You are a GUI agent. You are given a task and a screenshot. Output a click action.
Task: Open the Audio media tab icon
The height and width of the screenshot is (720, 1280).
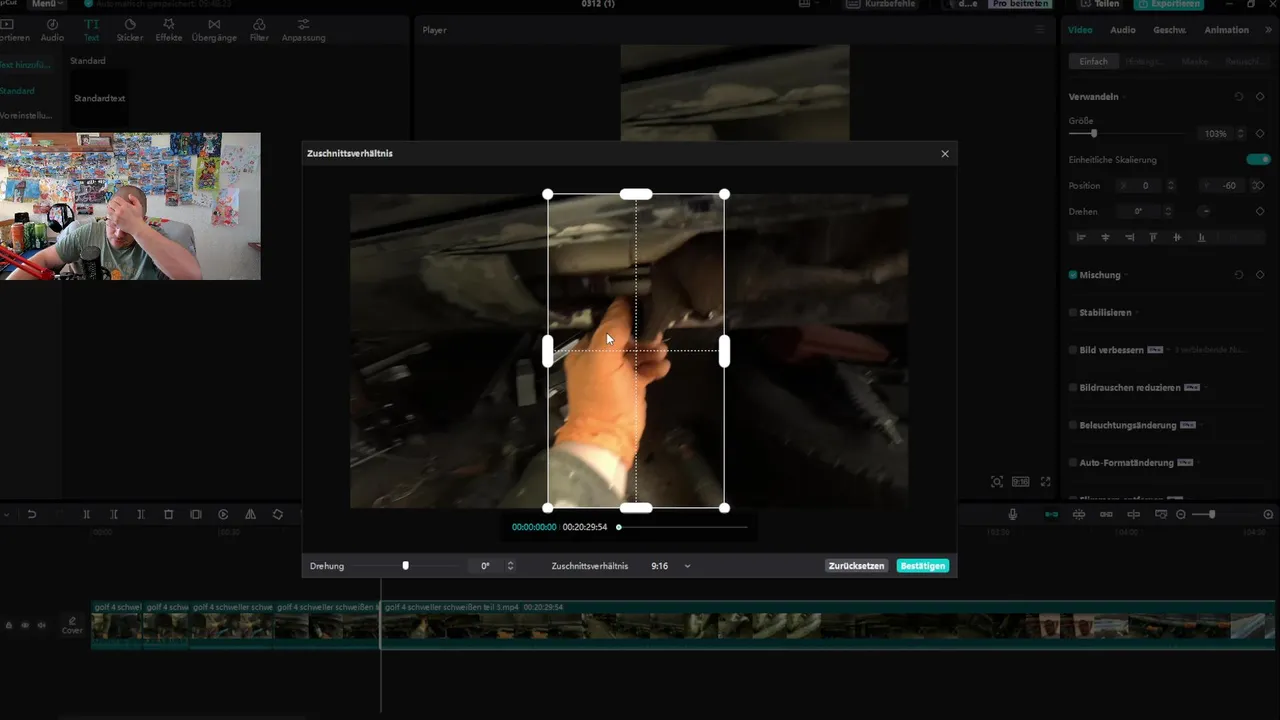point(52,24)
